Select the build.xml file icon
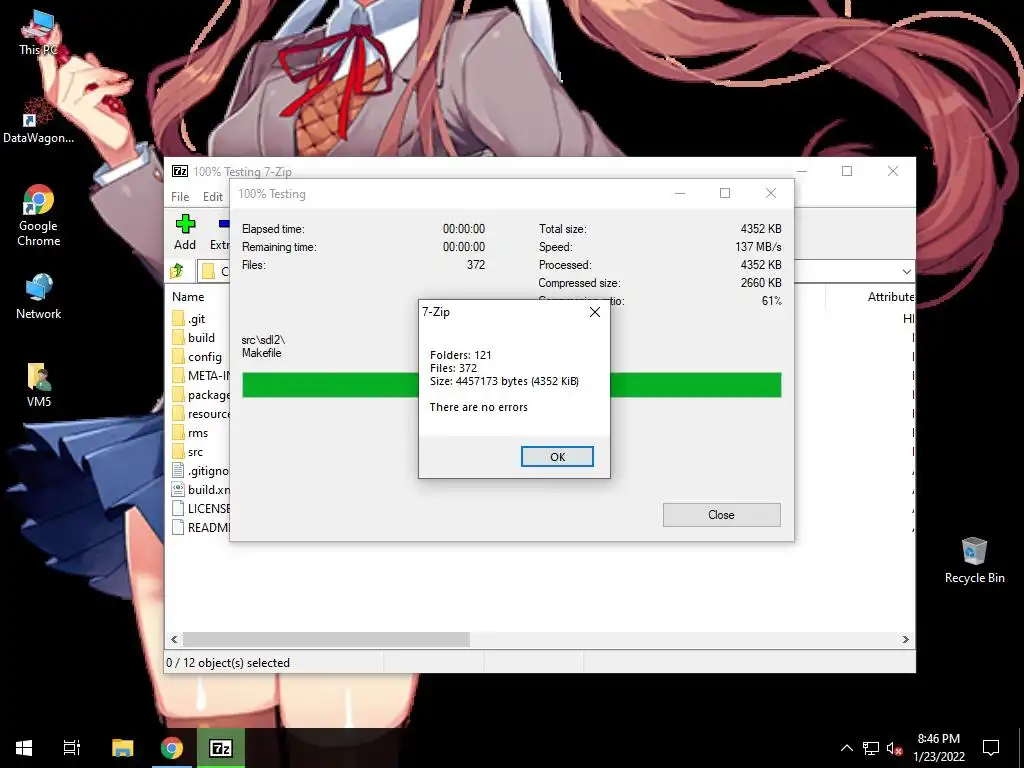 178,489
